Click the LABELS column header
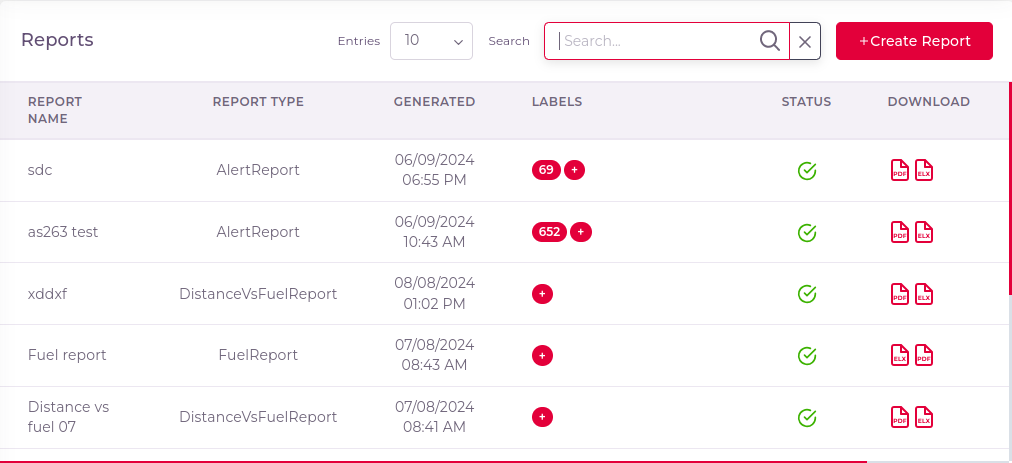The width and height of the screenshot is (1012, 463). point(557,101)
